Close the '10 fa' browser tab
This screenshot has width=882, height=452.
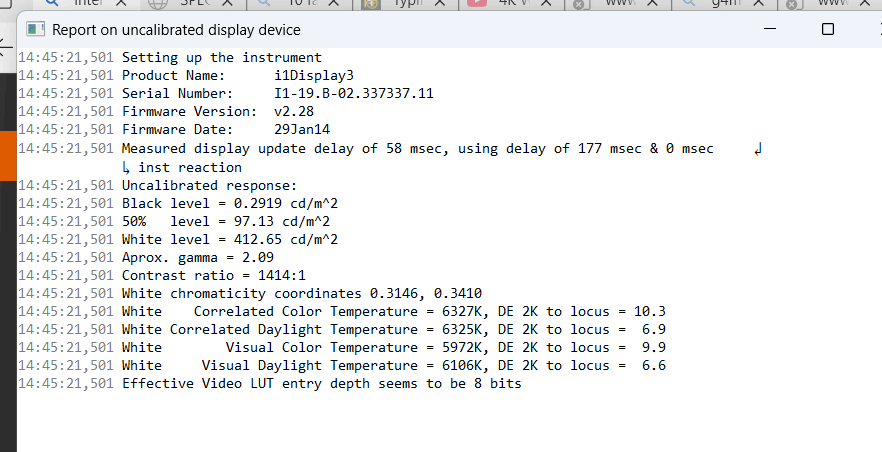pyautogui.click(x=334, y=3)
